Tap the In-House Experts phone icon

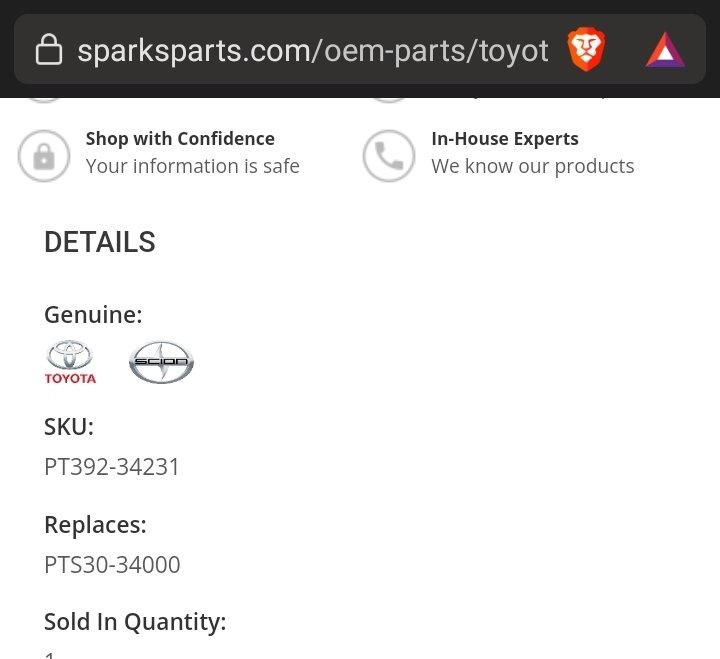389,156
